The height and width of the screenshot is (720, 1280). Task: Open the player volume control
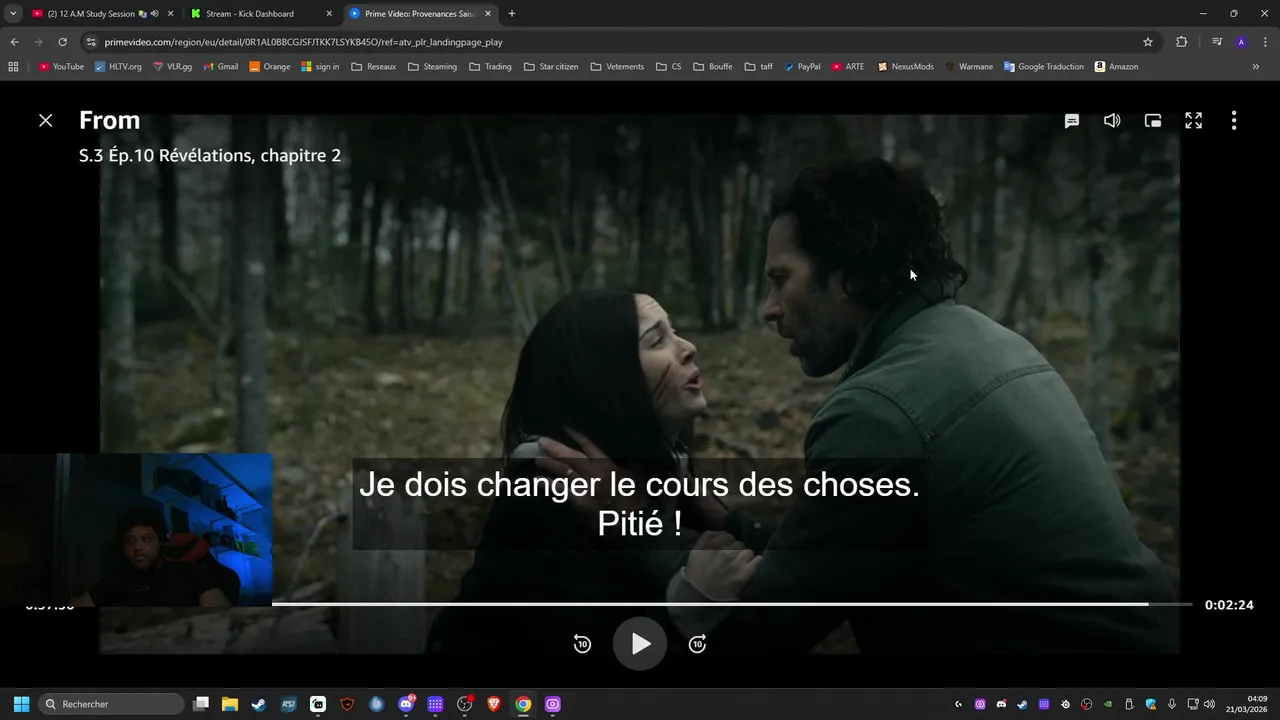coord(1112,120)
